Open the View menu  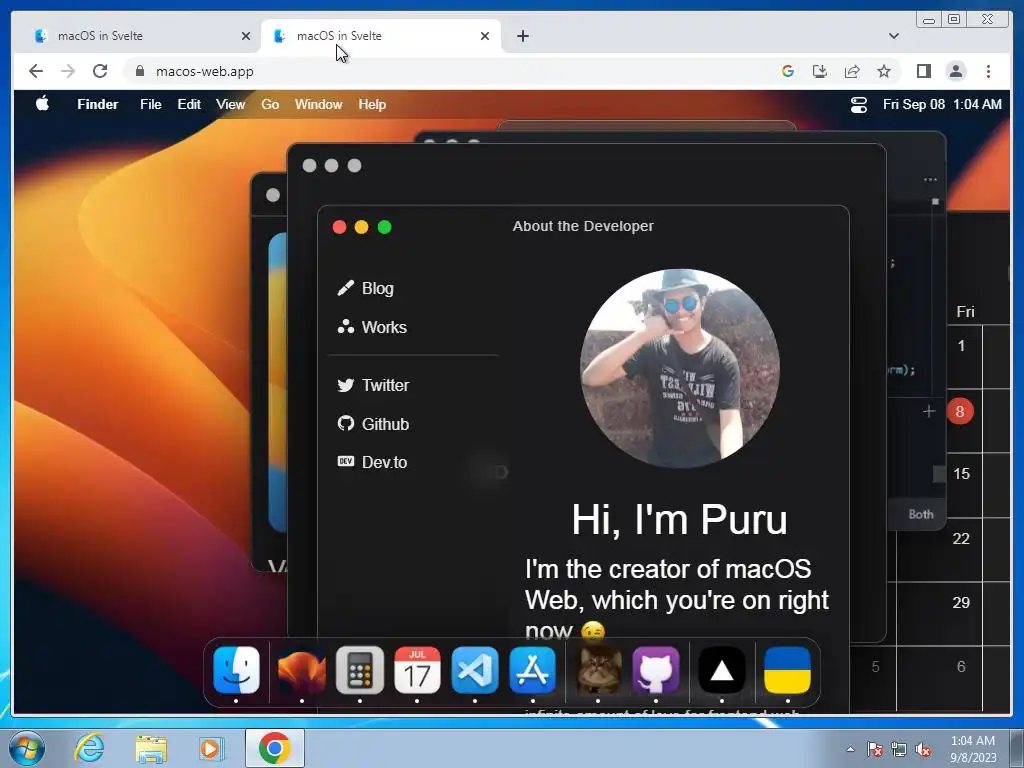click(230, 104)
